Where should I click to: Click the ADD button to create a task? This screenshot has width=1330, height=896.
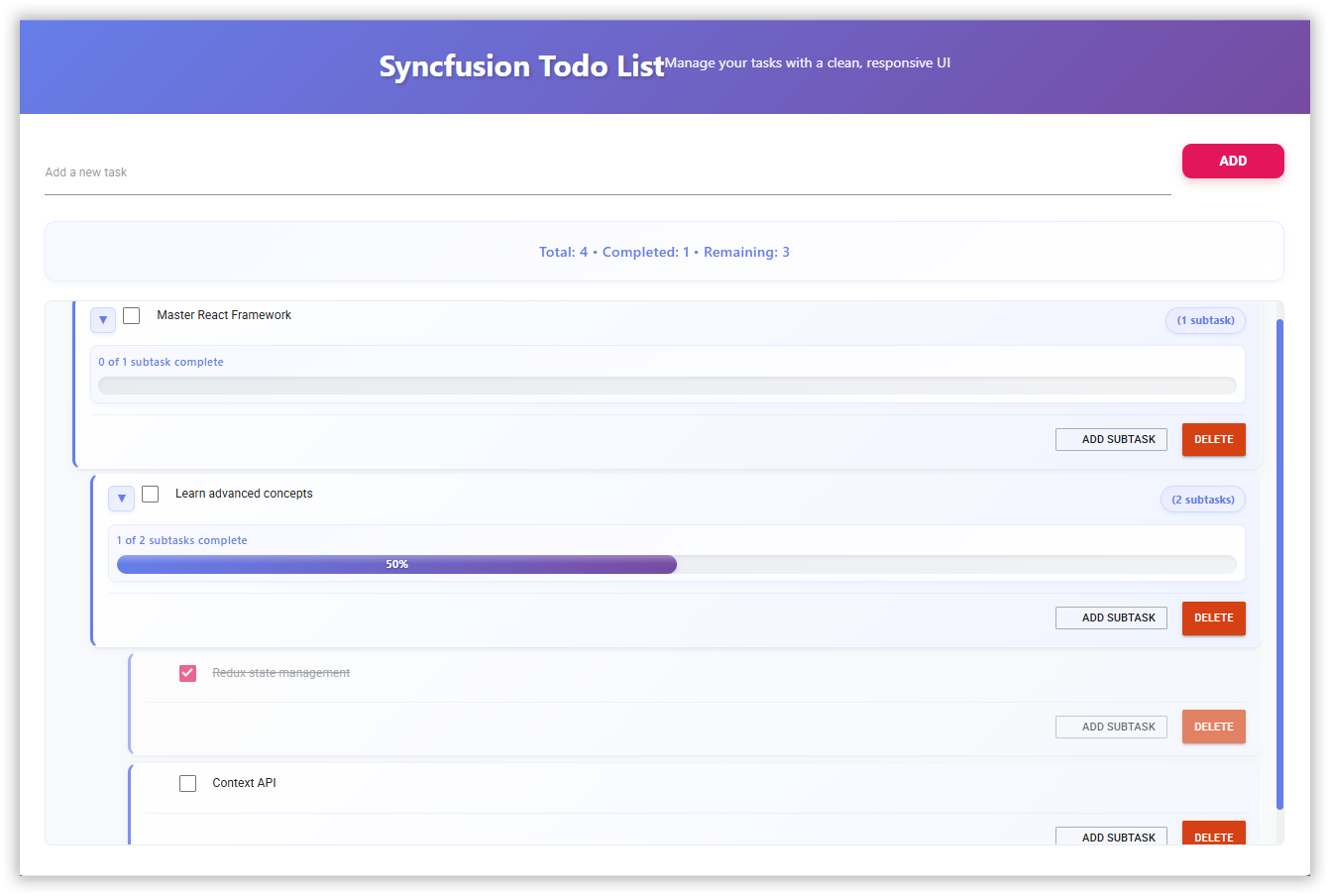pyautogui.click(x=1233, y=161)
